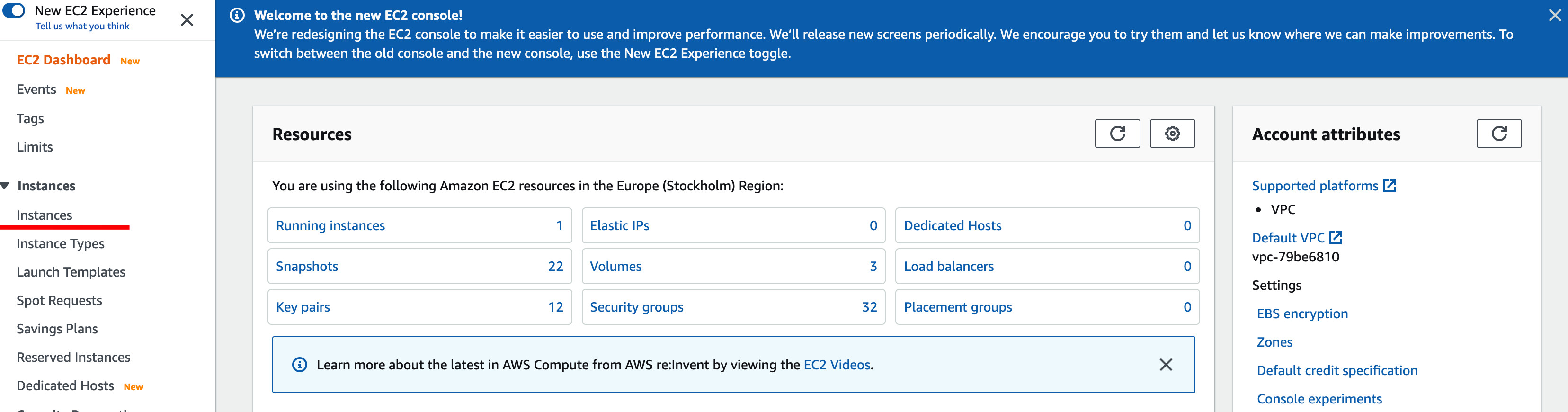Viewport: 1568px width, 412px height.
Task: Click the Default VPC external link icon
Action: [x=1336, y=237]
